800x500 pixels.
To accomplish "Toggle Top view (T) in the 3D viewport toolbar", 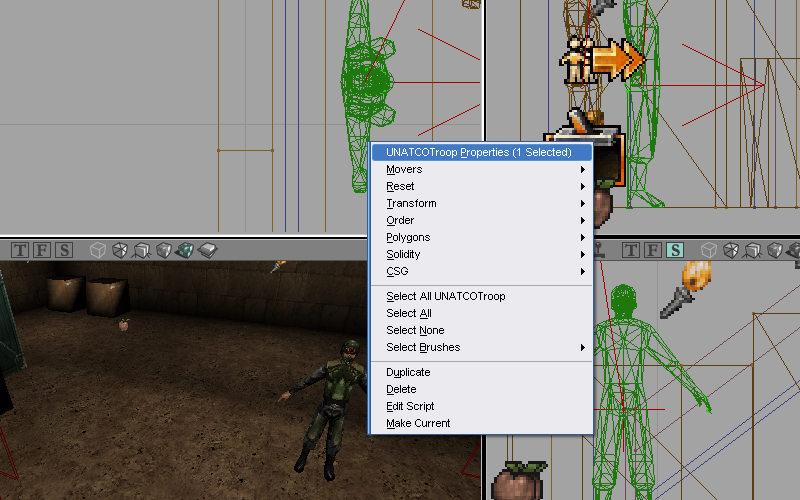I will click(20, 250).
